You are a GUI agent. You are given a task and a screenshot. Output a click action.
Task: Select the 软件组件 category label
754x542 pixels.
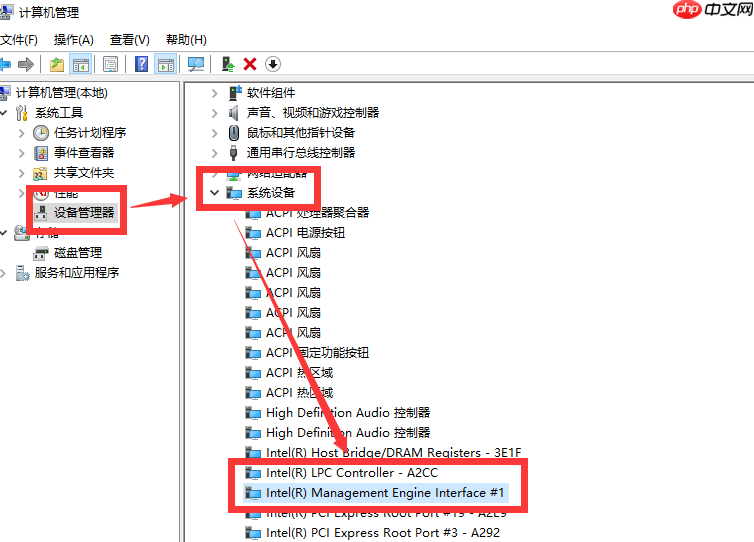pyautogui.click(x=271, y=93)
